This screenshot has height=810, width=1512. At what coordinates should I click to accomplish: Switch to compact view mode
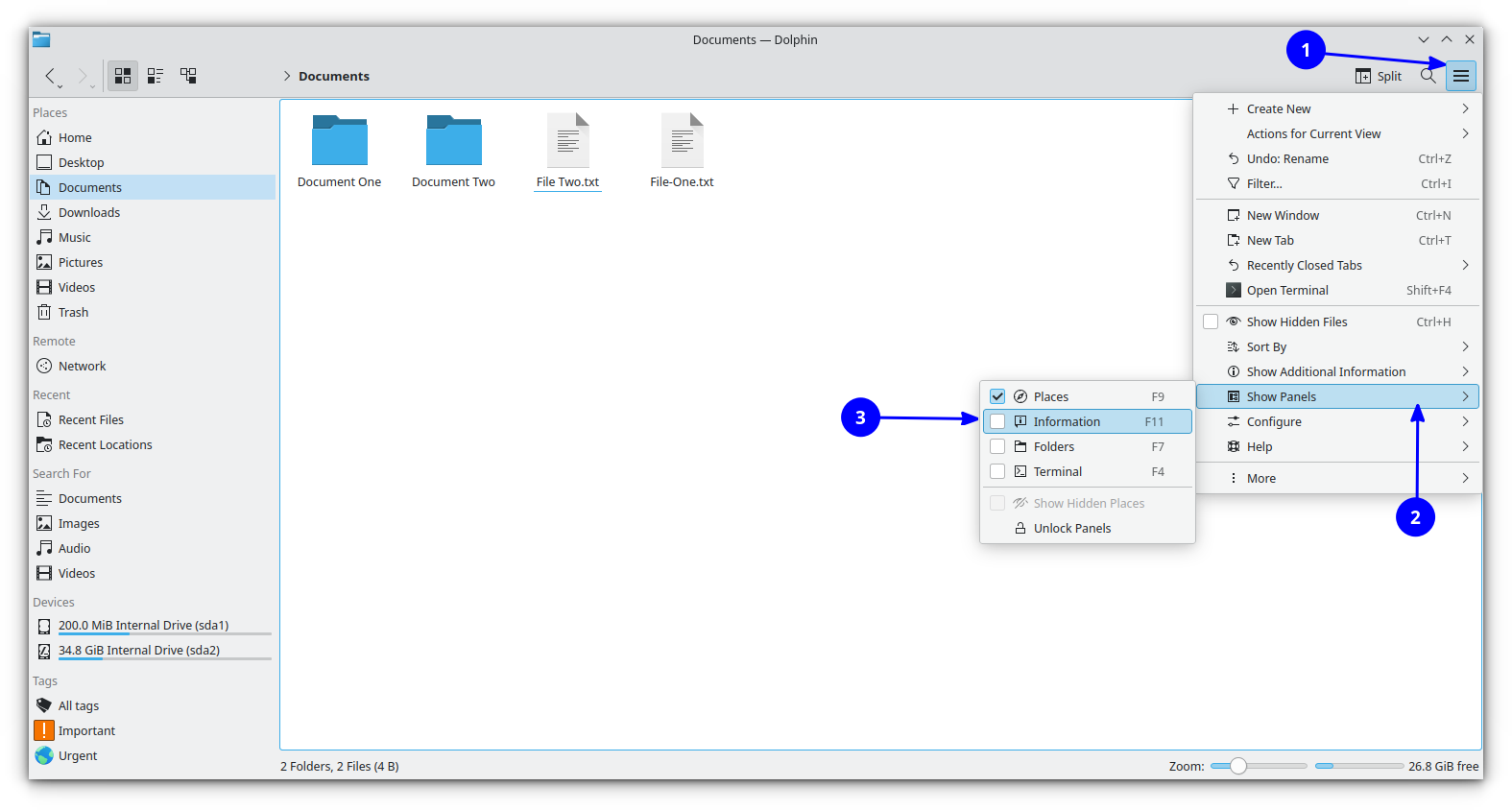click(156, 76)
